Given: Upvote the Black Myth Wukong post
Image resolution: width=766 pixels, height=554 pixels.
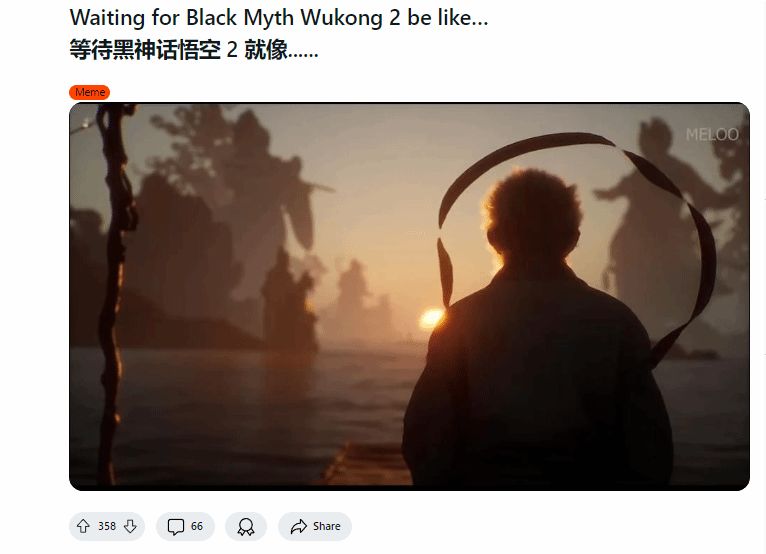Looking at the screenshot, I should tap(83, 526).
